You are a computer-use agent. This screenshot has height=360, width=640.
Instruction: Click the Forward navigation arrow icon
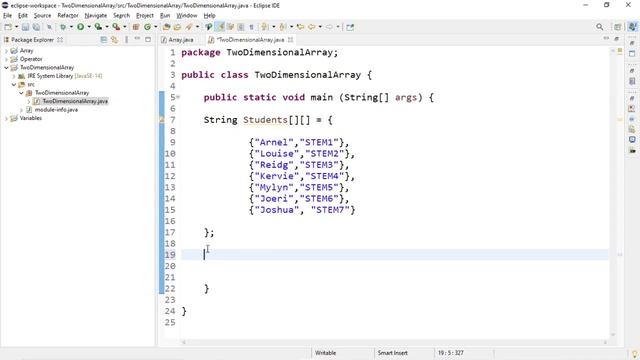tap(329, 27)
